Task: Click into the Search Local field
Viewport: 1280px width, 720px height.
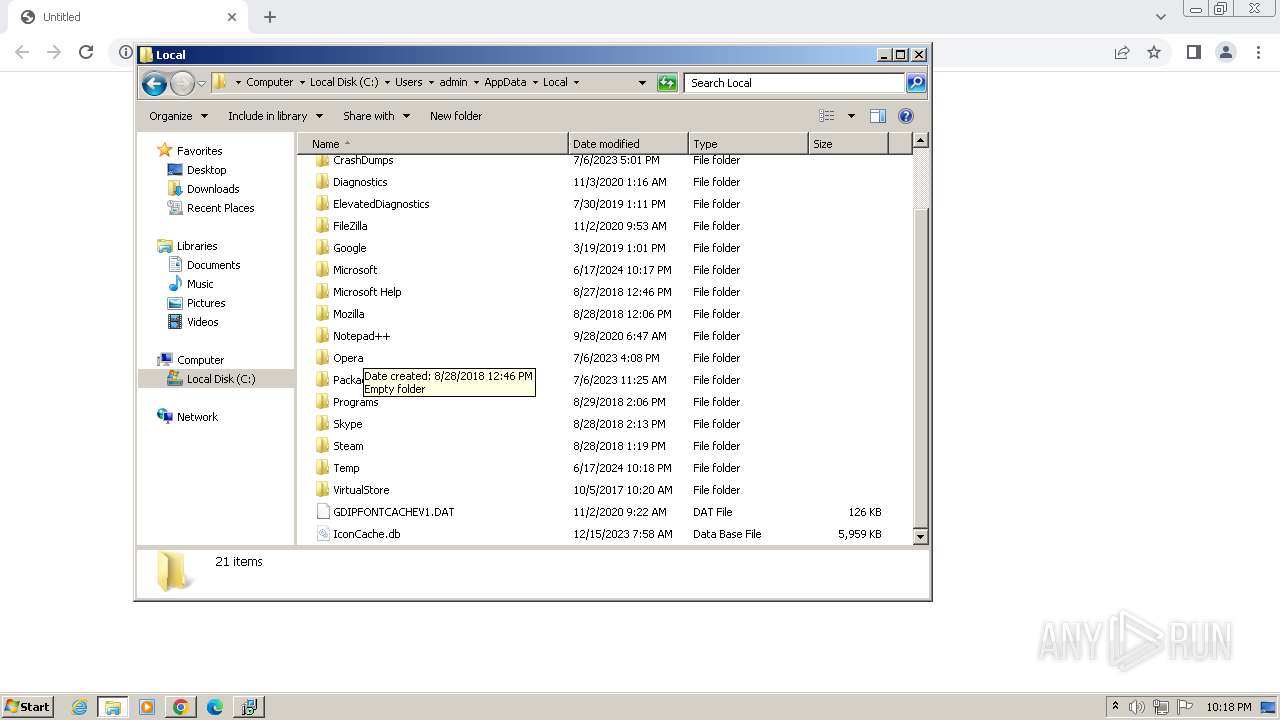Action: point(795,83)
